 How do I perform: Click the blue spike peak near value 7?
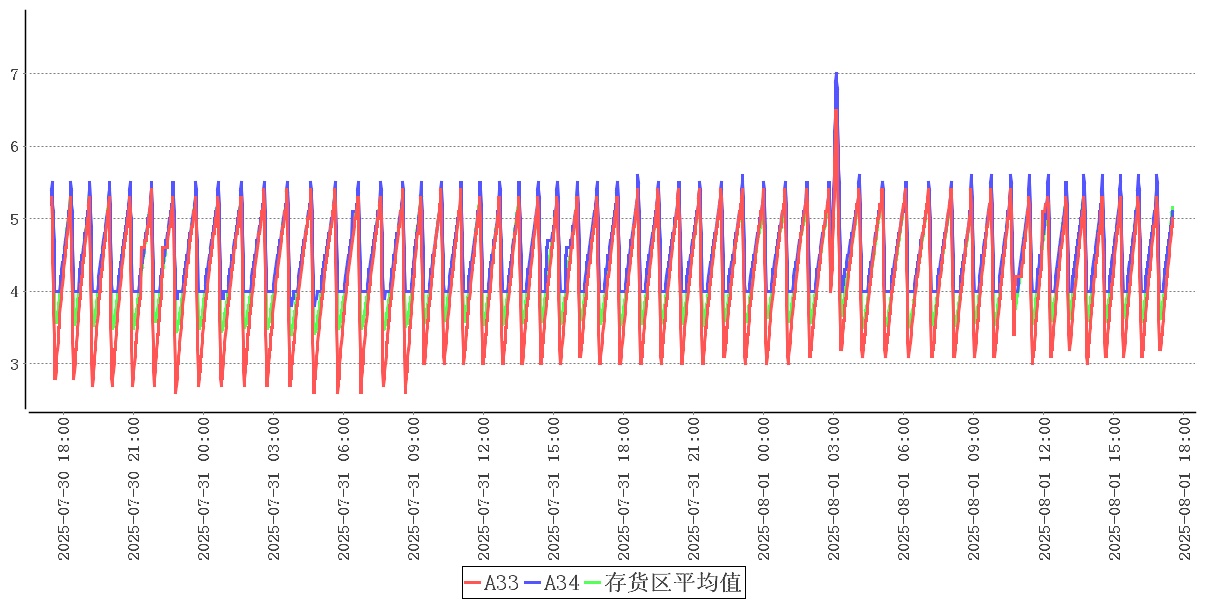tap(836, 75)
